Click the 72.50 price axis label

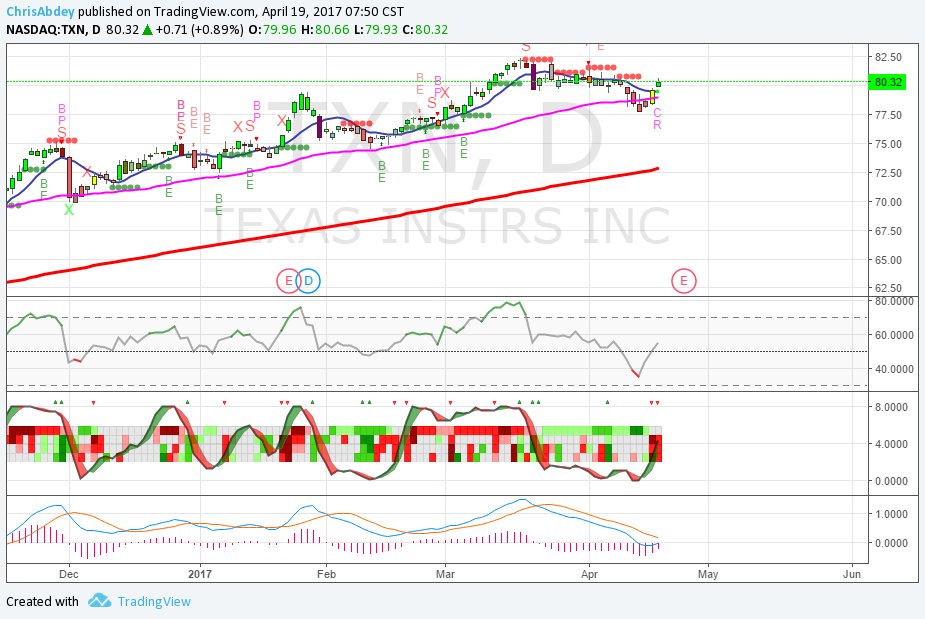coord(888,173)
